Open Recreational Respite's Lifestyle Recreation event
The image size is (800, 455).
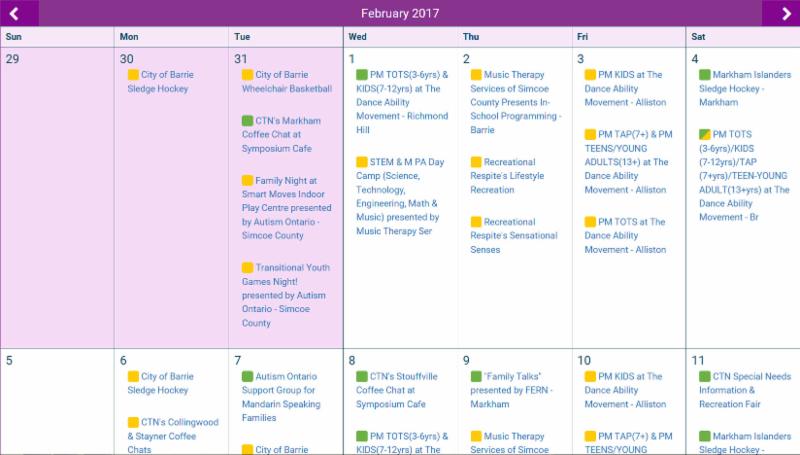(513, 176)
